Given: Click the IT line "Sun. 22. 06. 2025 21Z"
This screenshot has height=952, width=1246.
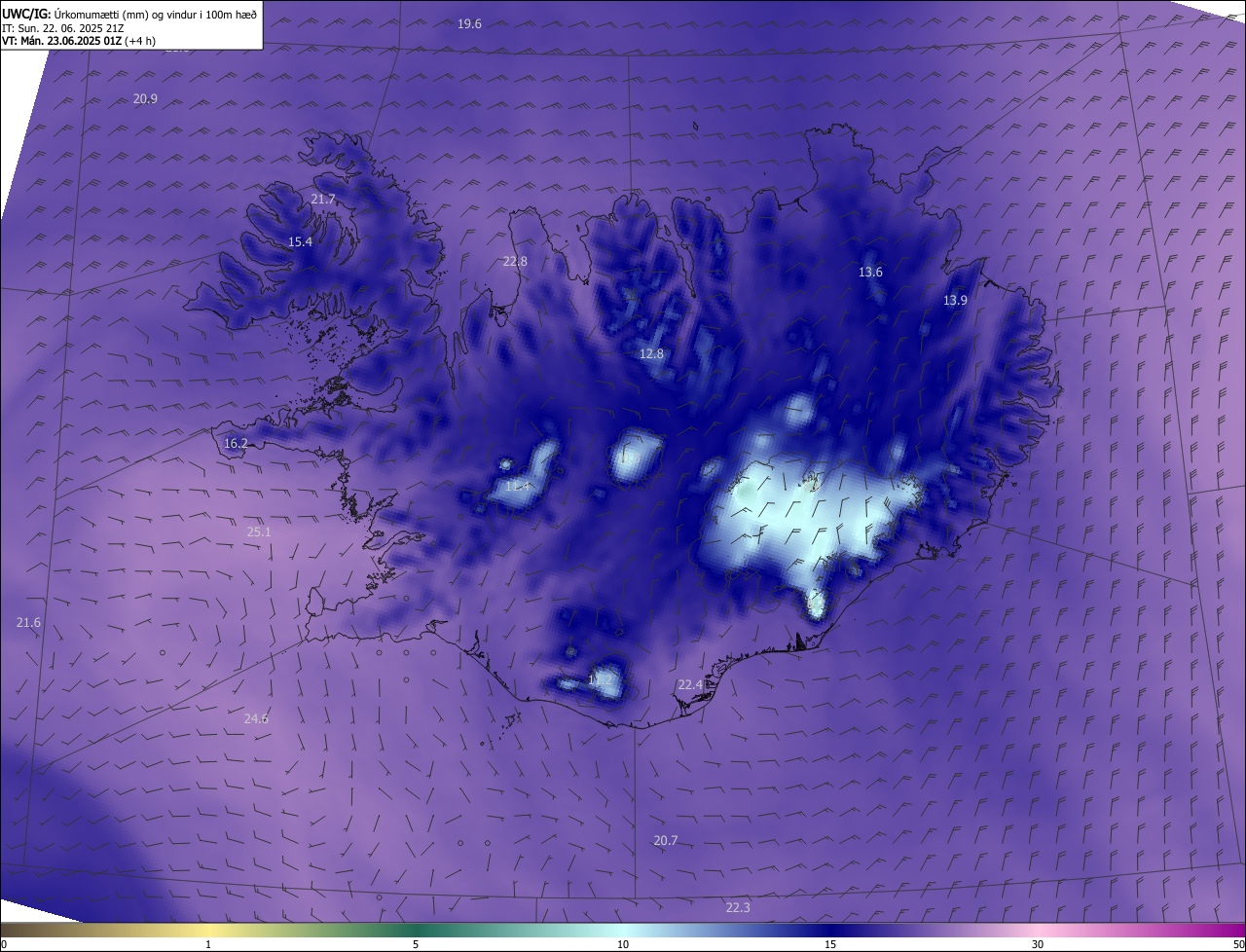Looking at the screenshot, I should tap(70, 28).
